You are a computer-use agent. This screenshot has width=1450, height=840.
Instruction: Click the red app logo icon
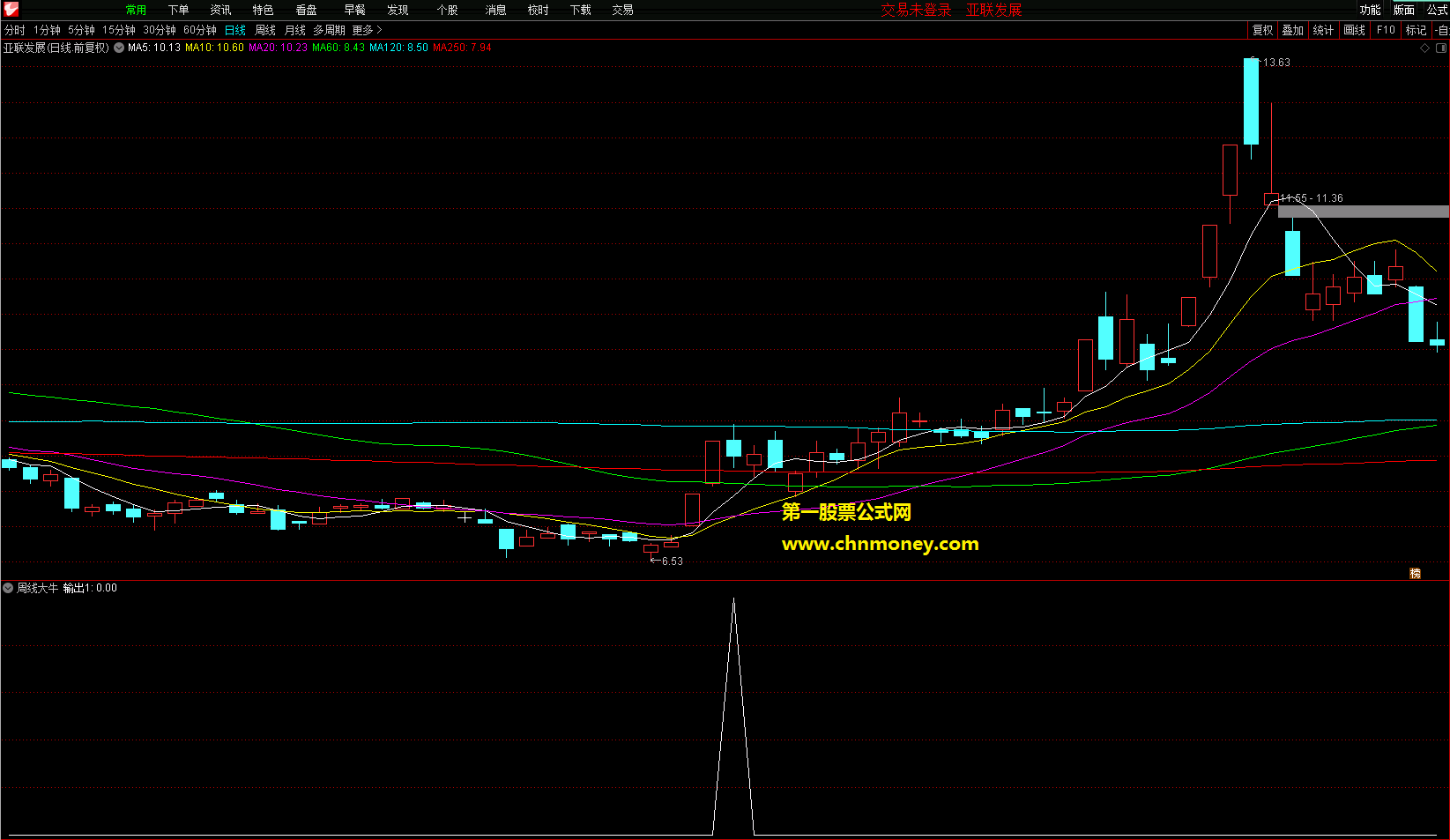click(11, 10)
